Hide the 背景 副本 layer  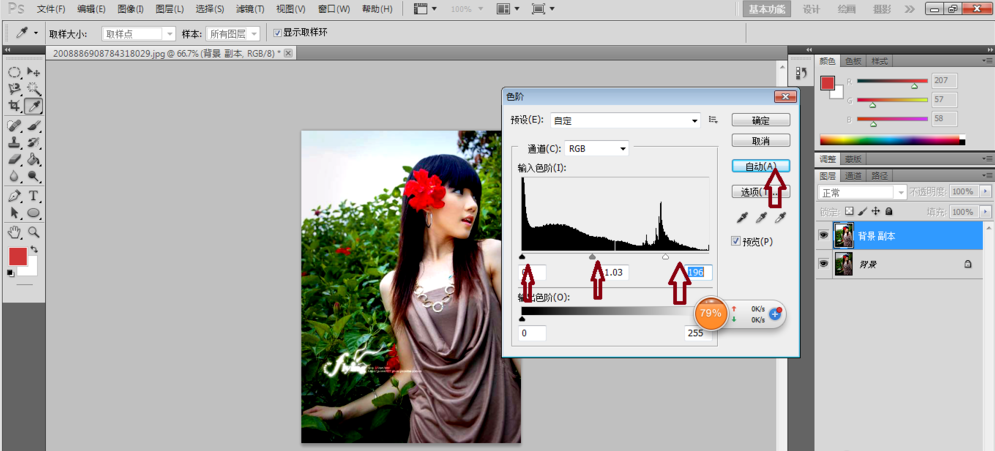pos(825,236)
